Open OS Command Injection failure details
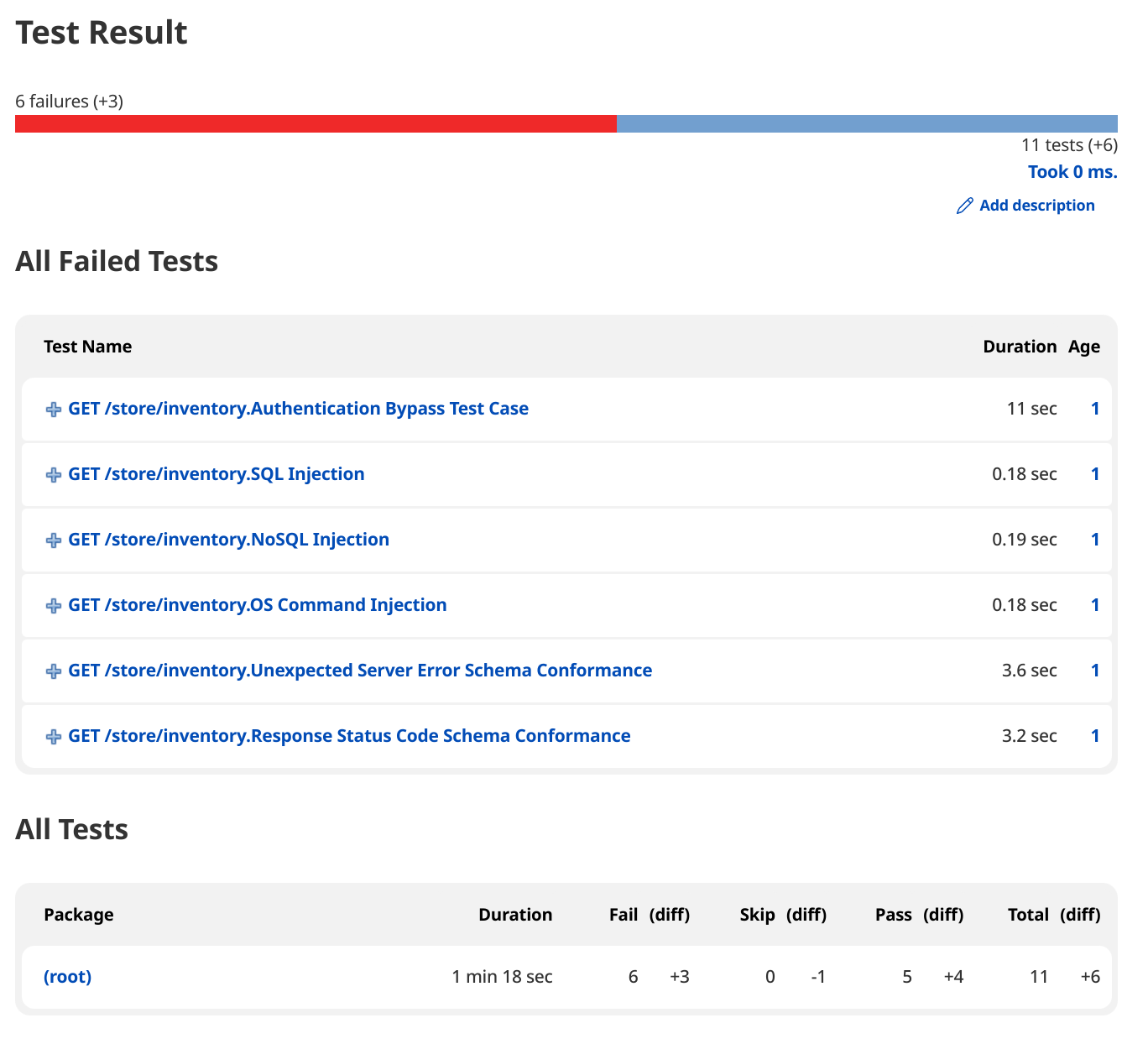1148x1044 pixels. point(258,605)
